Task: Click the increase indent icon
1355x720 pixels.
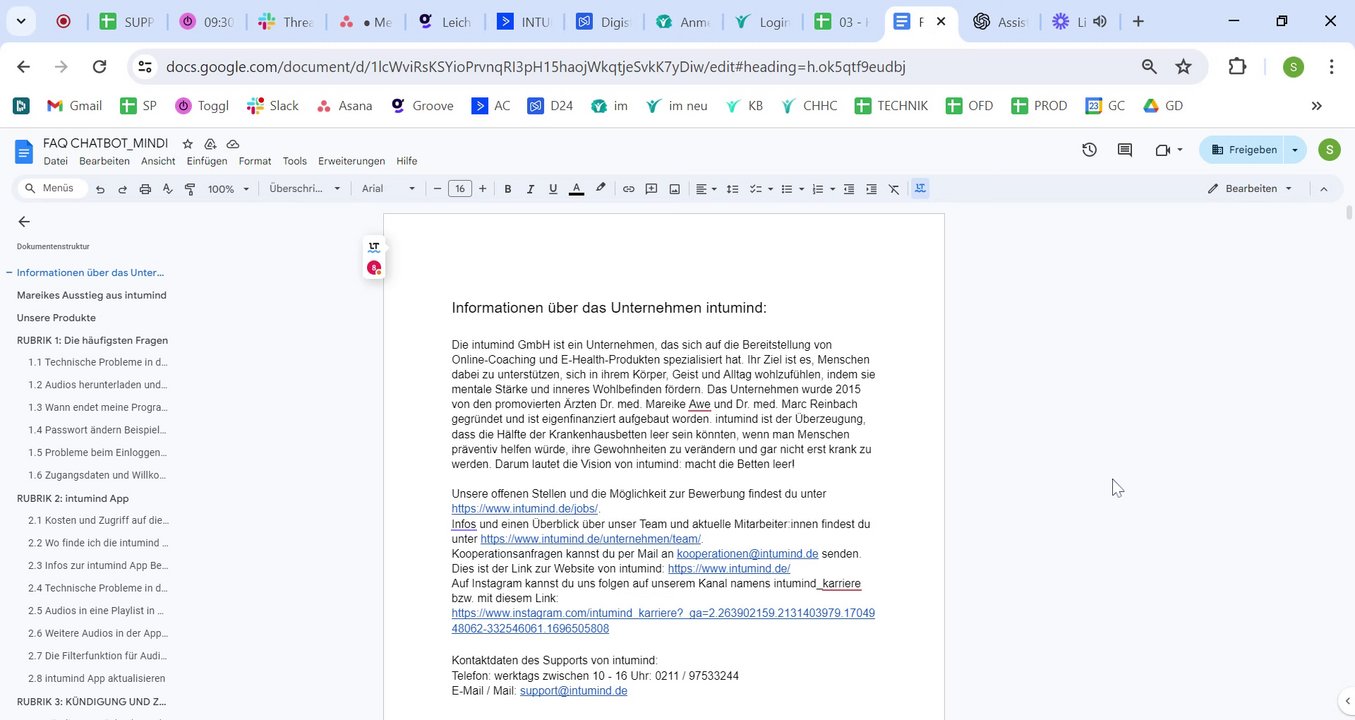Action: point(871,189)
